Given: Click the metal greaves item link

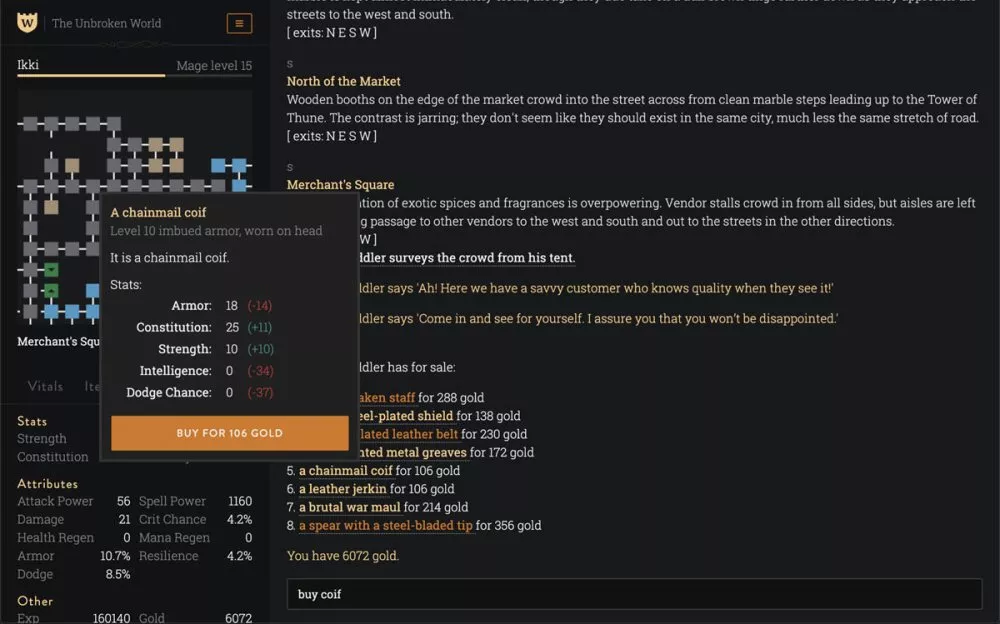Looking at the screenshot, I should pos(413,452).
